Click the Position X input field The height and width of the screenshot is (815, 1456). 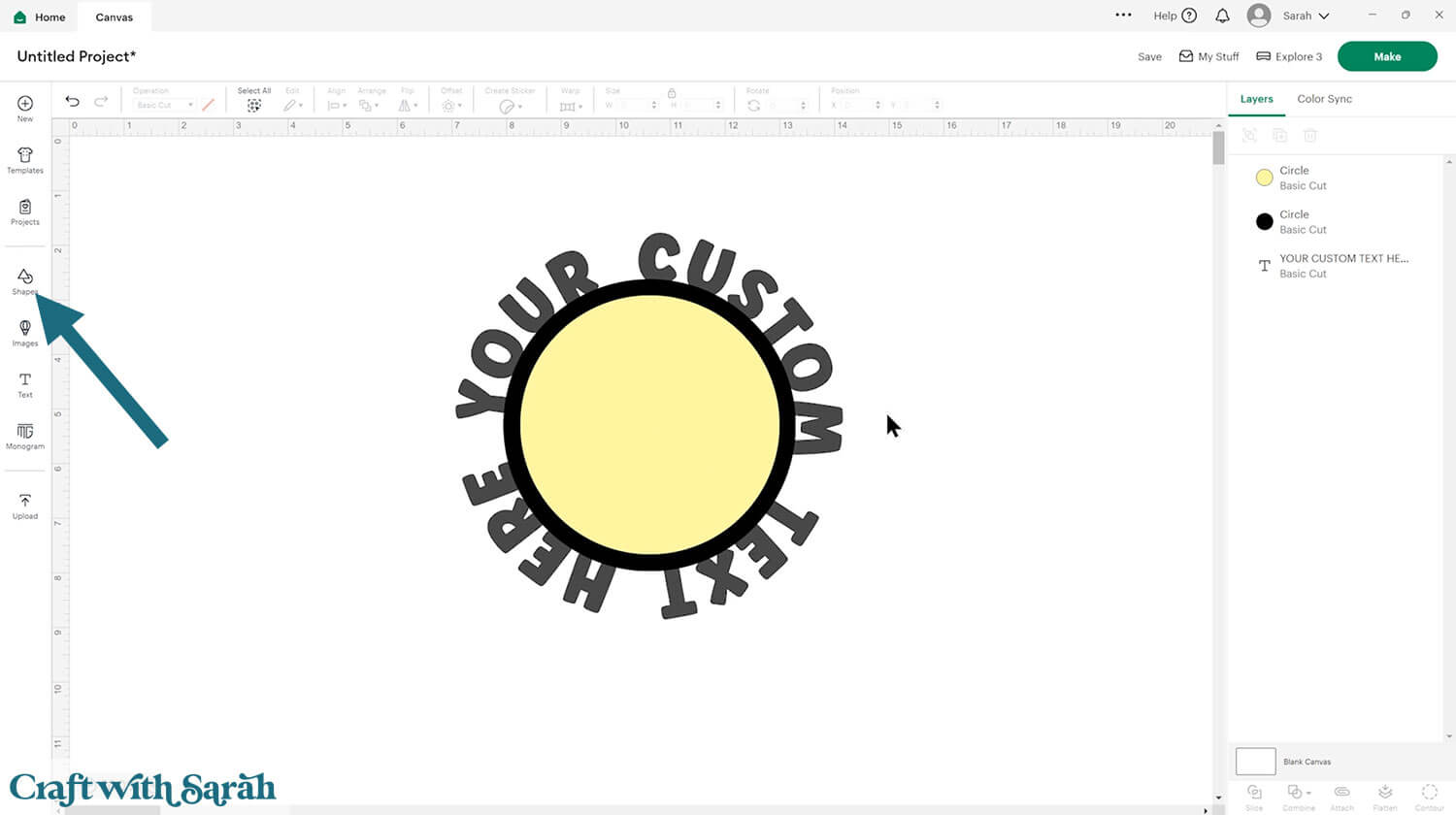click(857, 105)
